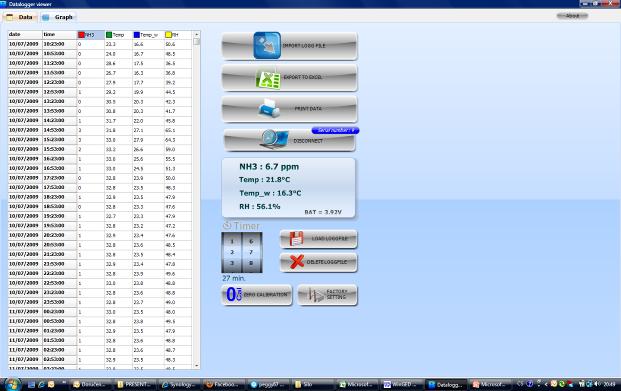Image resolution: width=621 pixels, height=391 pixels.
Task: Click the Import Logs File icon
Action: coord(267,46)
